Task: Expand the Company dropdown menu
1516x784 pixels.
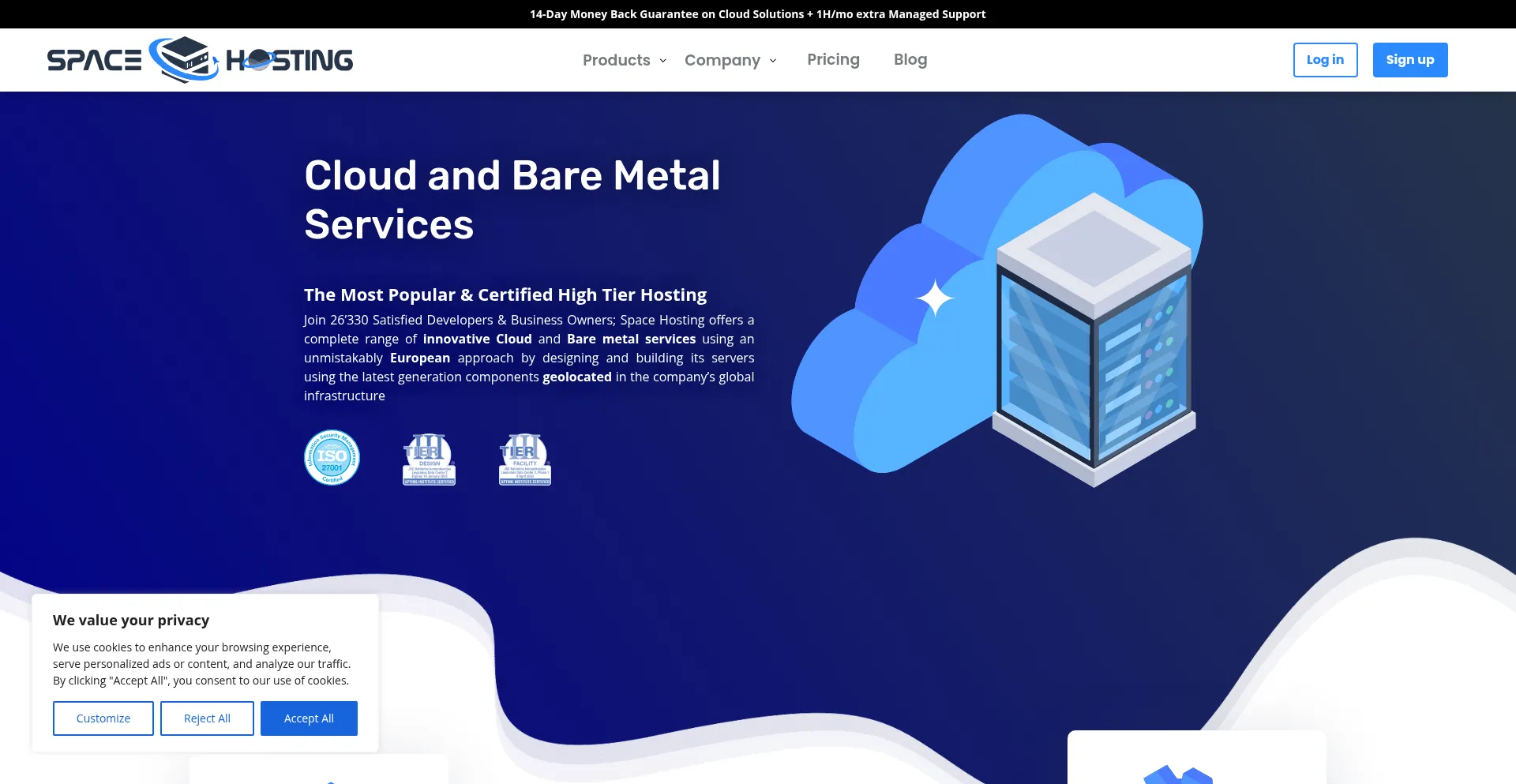Action: (x=730, y=60)
